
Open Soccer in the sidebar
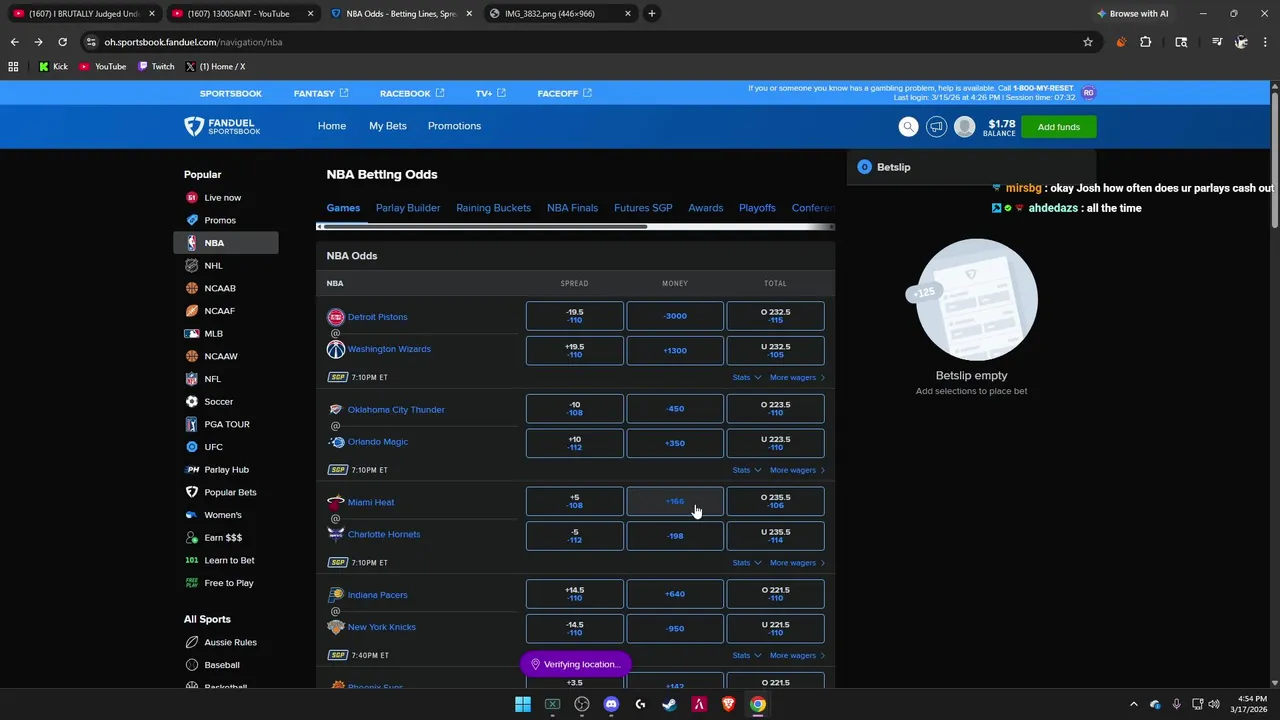225,402
